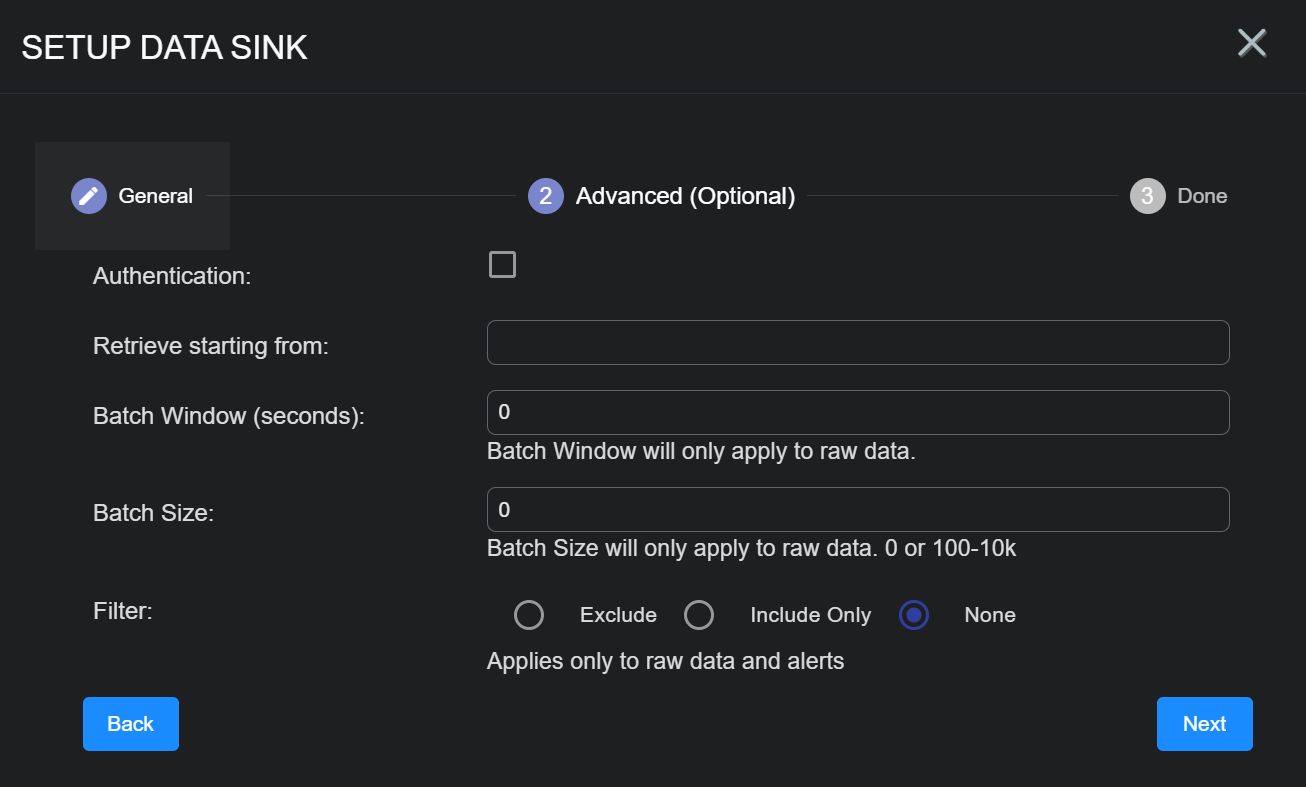Click the 'Exclude' option label text
This screenshot has width=1306, height=787.
pos(618,615)
